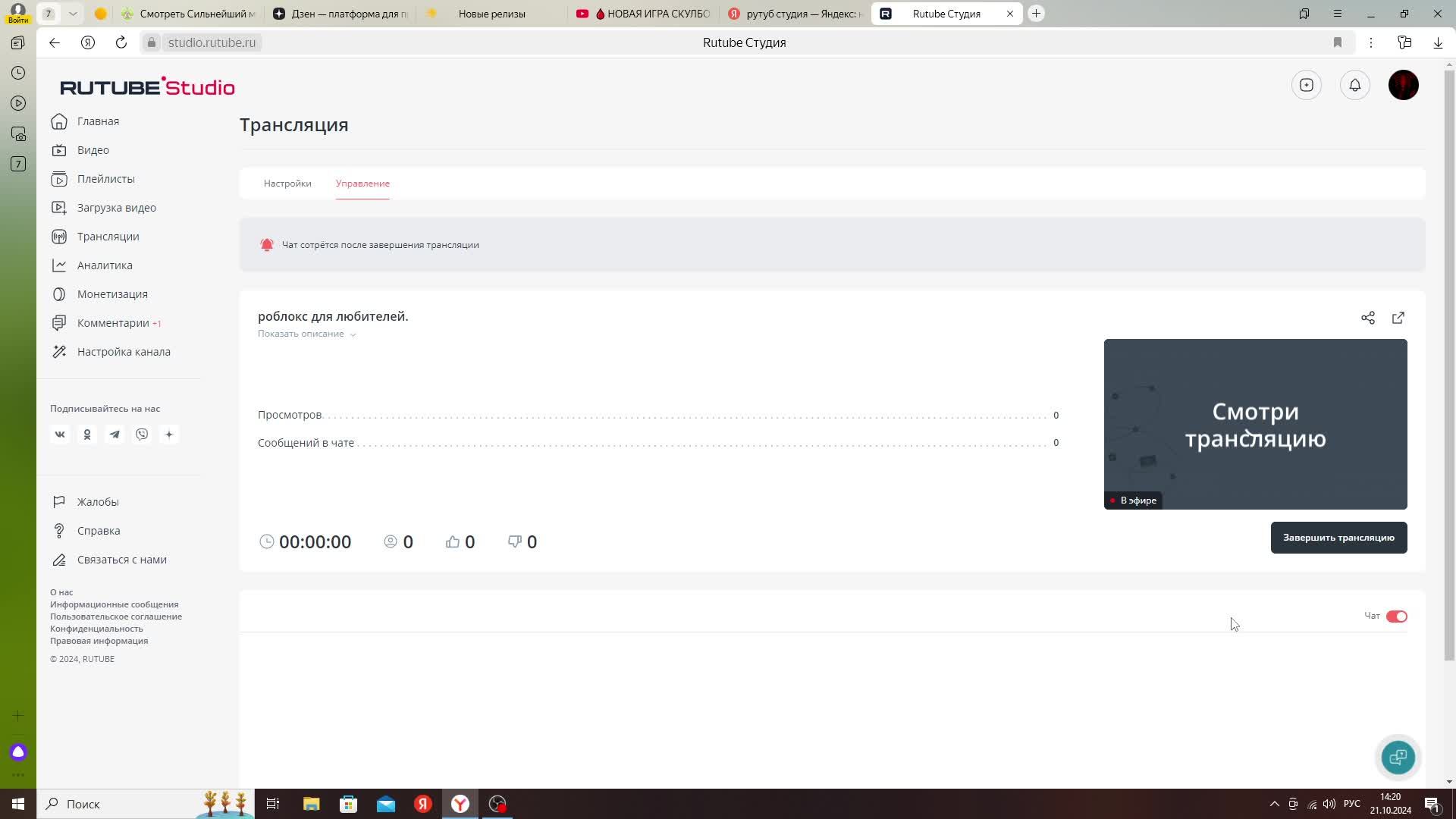
Task: Reload the page
Action: [x=121, y=42]
